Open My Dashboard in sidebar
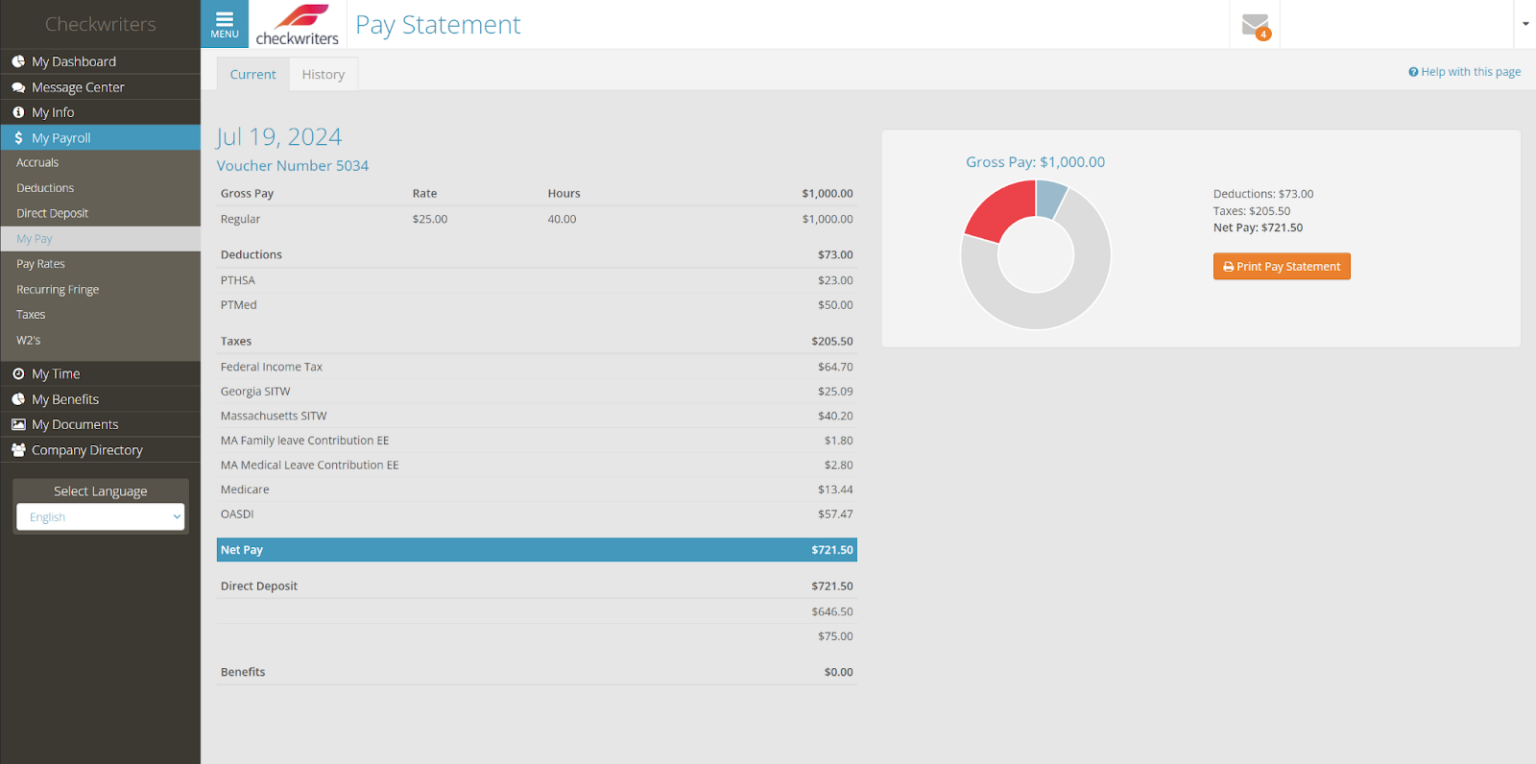Screen dimensions: 1536x764 click(x=73, y=62)
